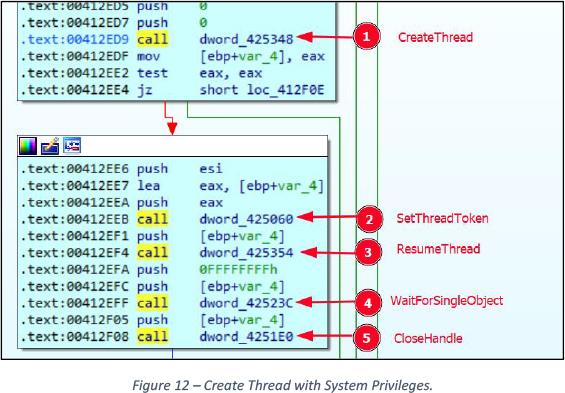This screenshot has width=565, height=393.
Task: Click push eax at 00412EEA
Action: tap(121, 202)
